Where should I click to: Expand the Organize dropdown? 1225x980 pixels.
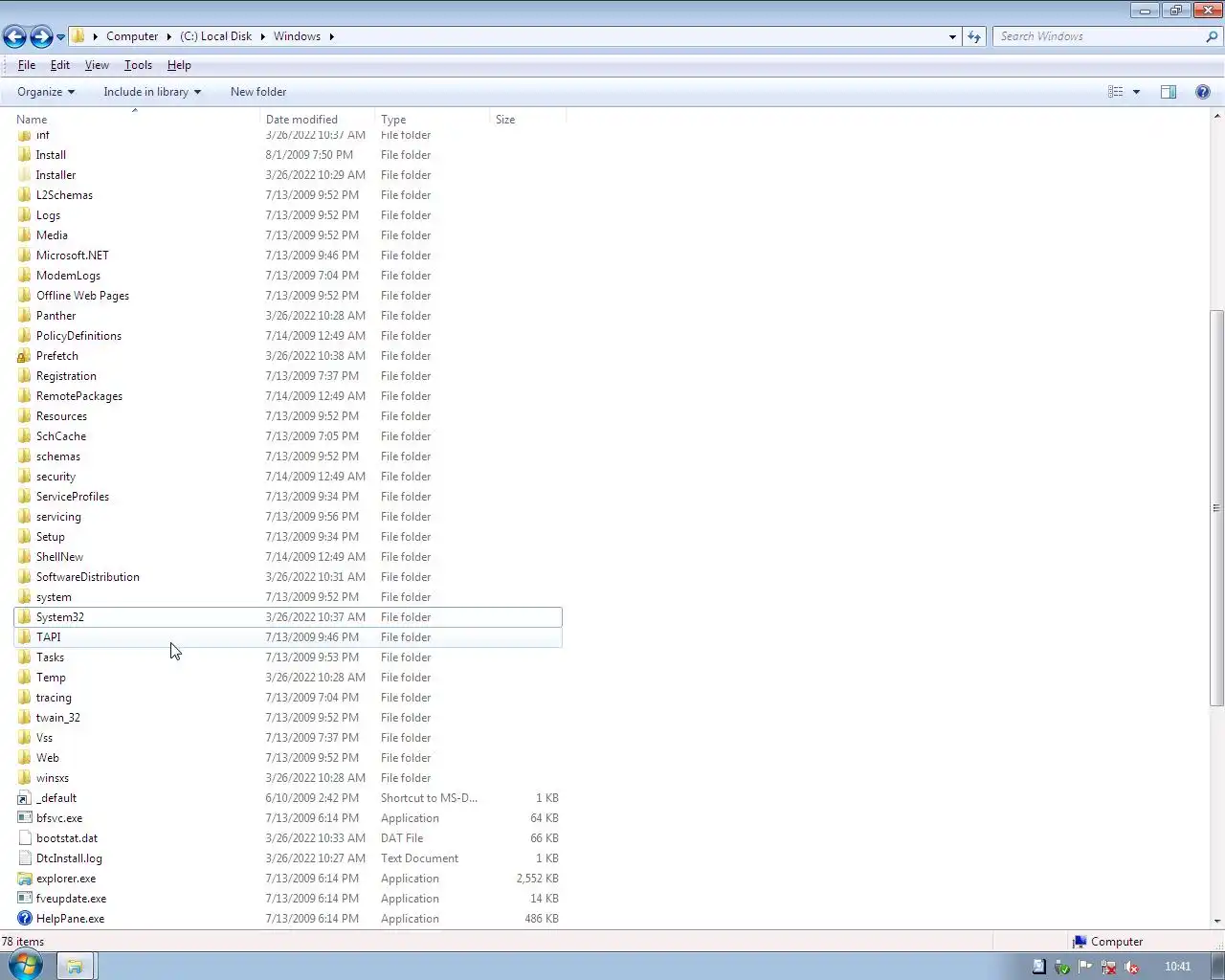[x=46, y=92]
